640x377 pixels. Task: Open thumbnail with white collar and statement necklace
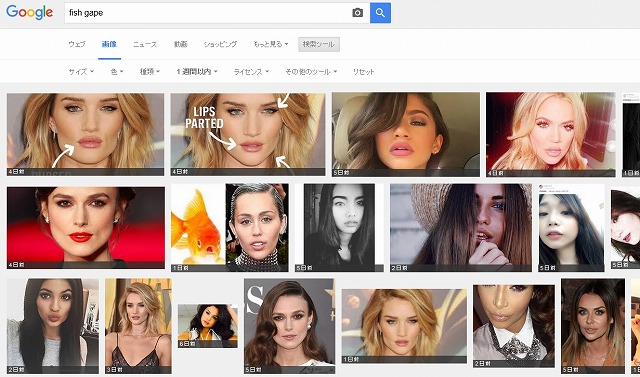click(x=514, y=326)
